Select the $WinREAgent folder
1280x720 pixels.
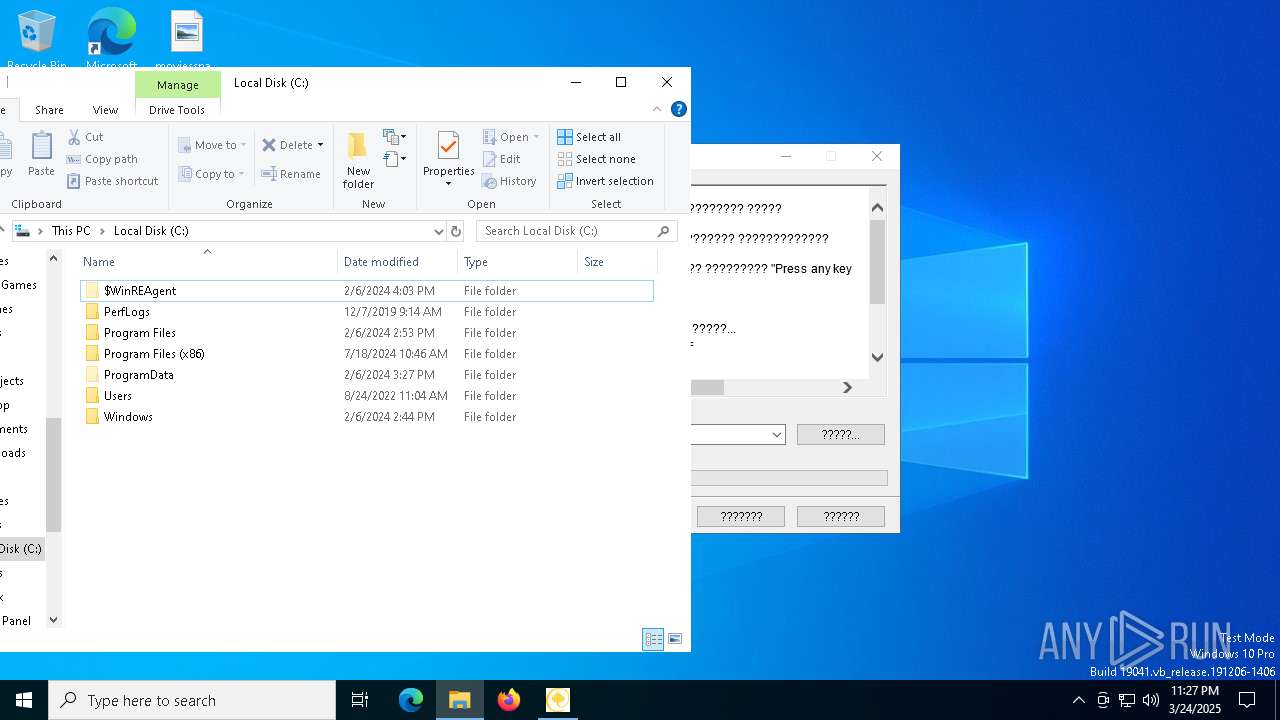point(367,291)
